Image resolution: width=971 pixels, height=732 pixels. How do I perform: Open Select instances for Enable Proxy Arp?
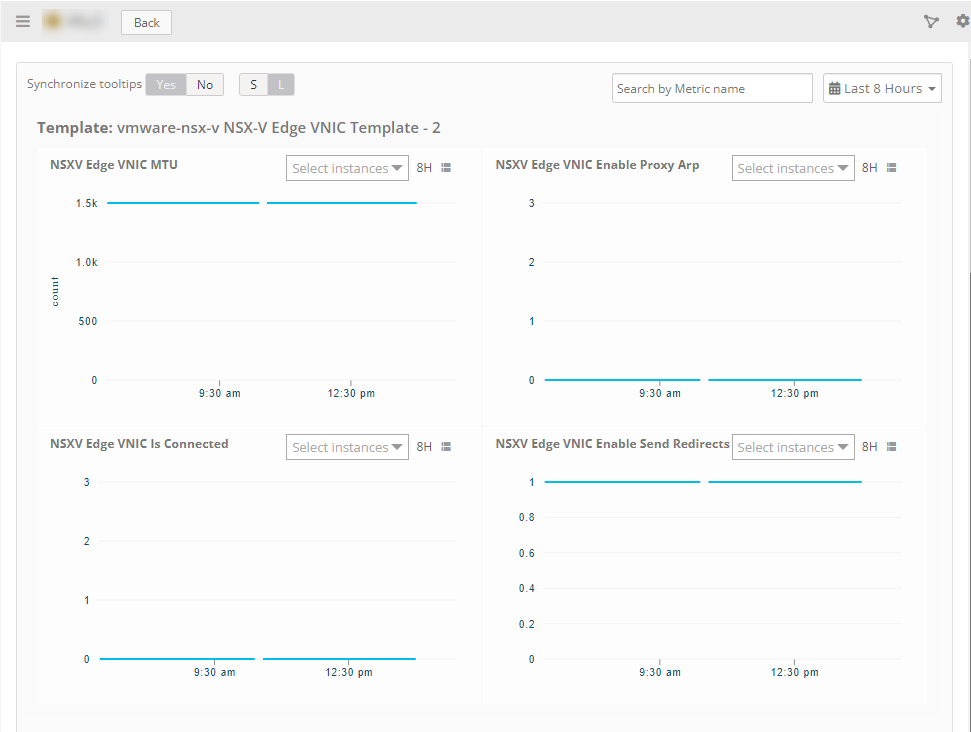pos(793,167)
